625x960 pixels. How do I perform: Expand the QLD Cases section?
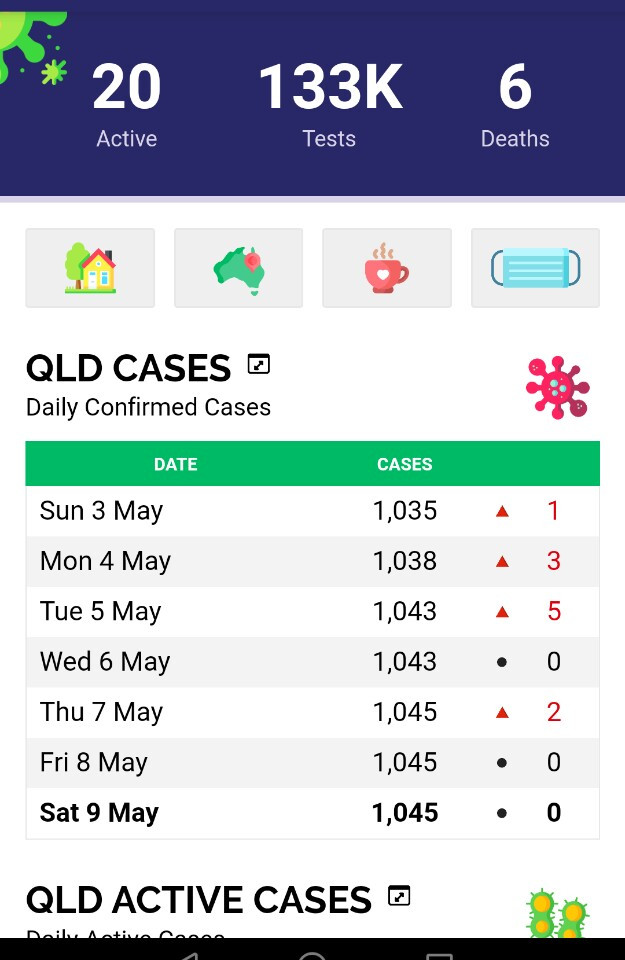tap(259, 365)
